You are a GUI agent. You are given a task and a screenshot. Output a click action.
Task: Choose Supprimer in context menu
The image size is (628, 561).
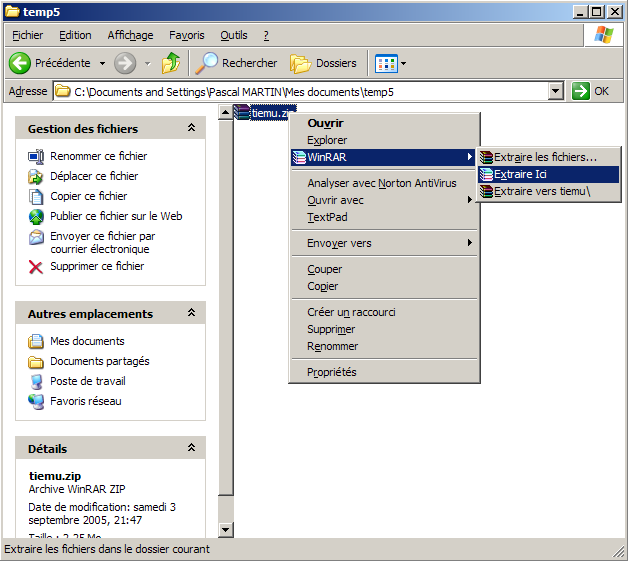[x=384, y=329]
